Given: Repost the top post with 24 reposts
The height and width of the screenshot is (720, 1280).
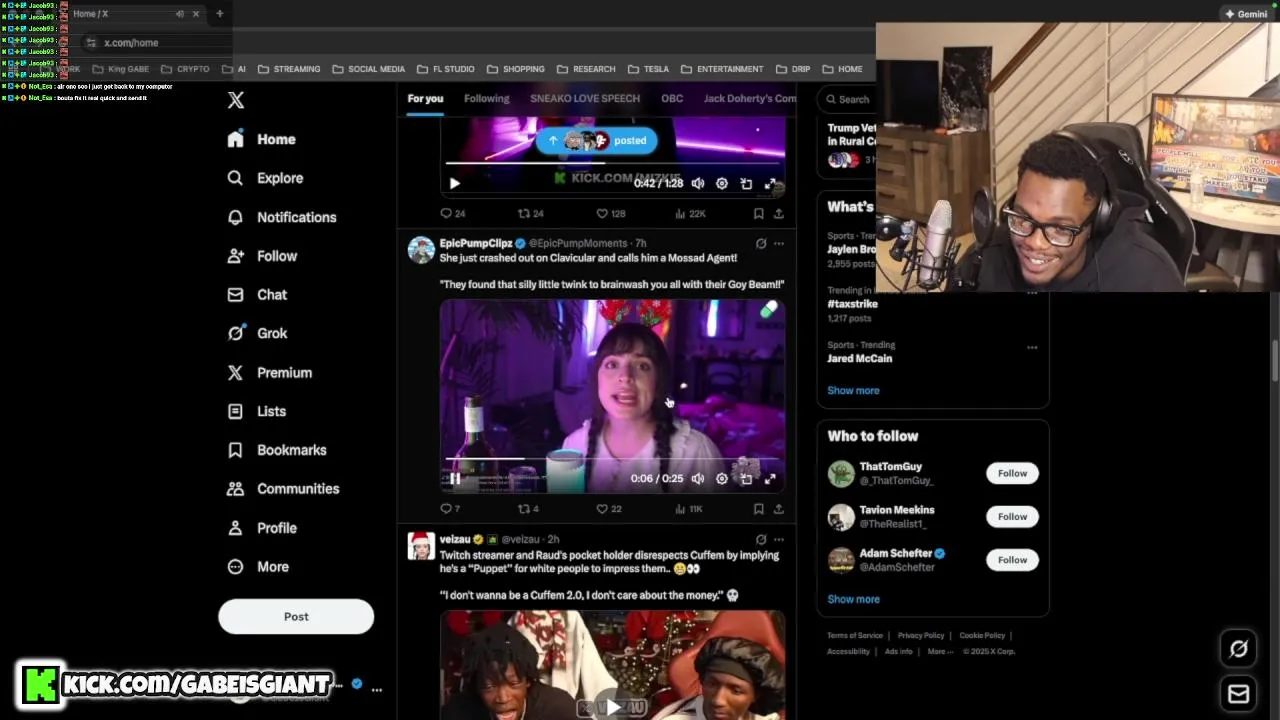Looking at the screenshot, I should click(x=530, y=213).
